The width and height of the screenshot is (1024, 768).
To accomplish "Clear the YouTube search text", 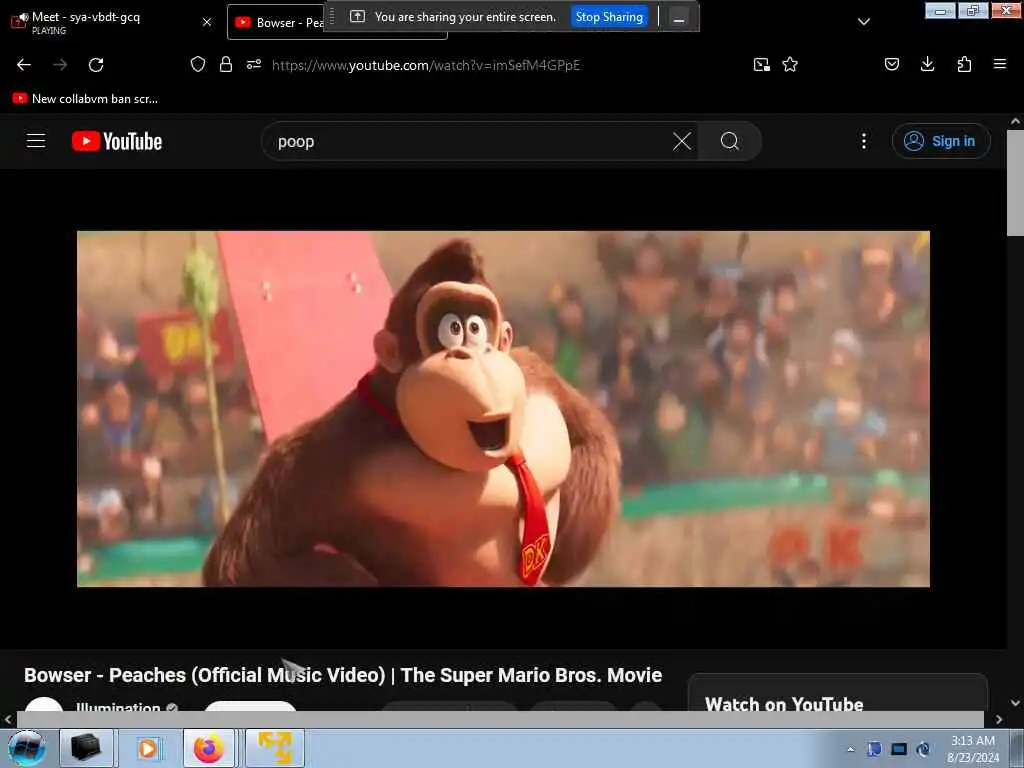I will coord(682,141).
